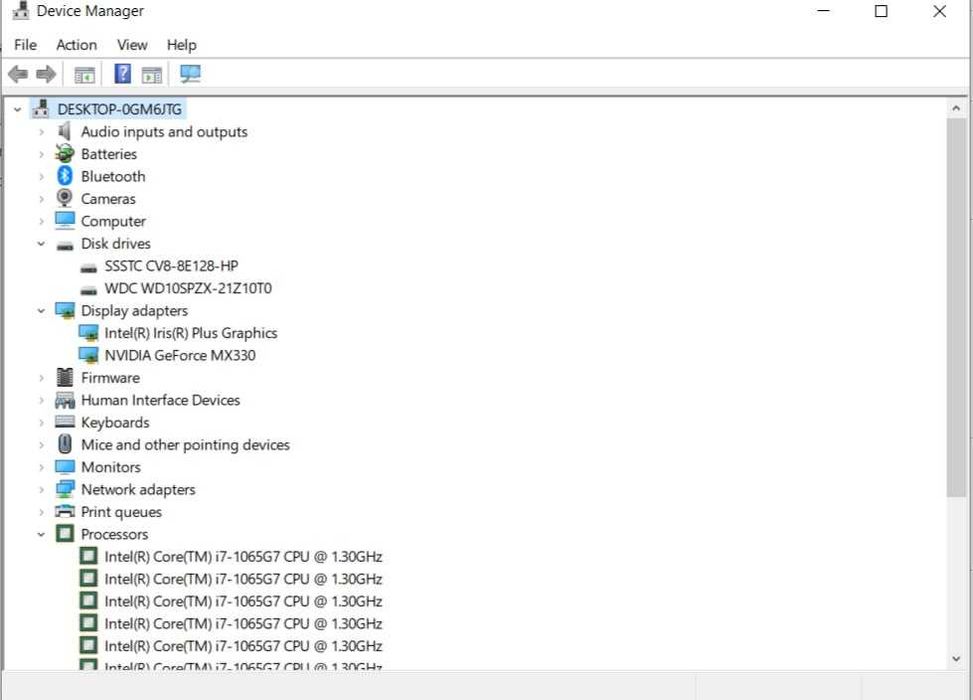Select WDC WD10SPZX-21Z10T0 disk drive
Viewport: 973px width, 700px height.
pos(188,288)
